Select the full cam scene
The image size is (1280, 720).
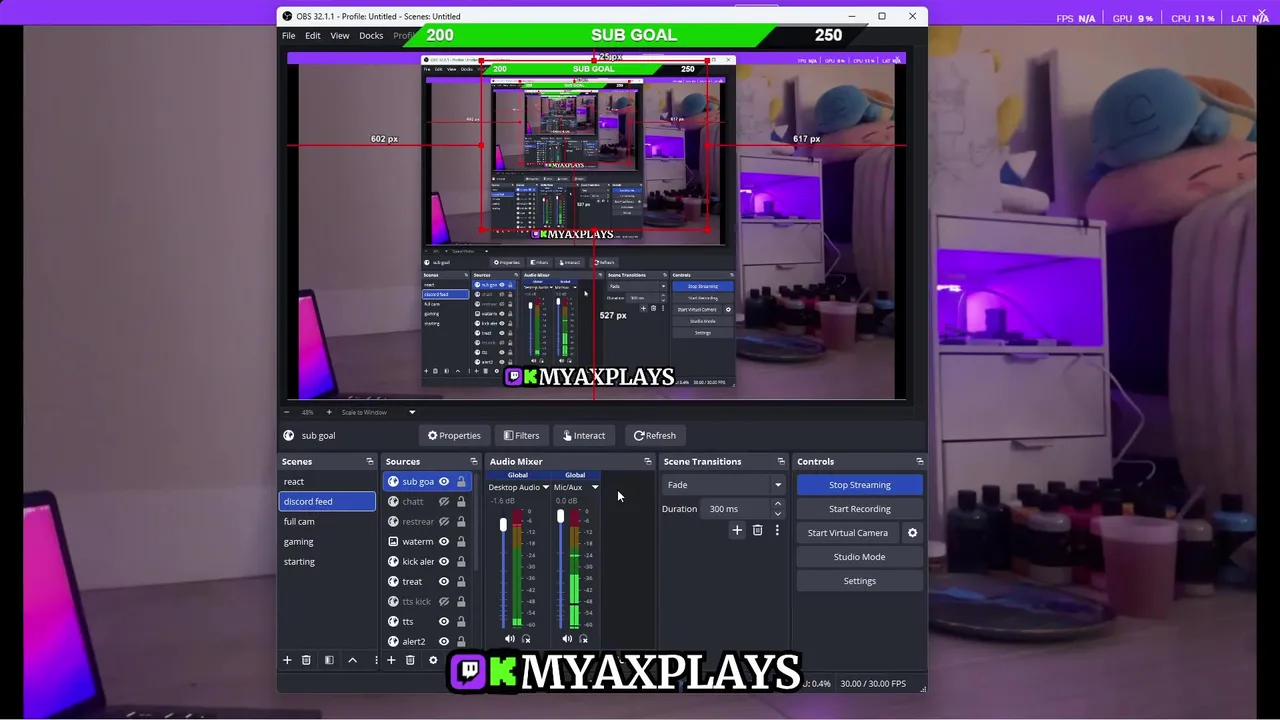327,522
